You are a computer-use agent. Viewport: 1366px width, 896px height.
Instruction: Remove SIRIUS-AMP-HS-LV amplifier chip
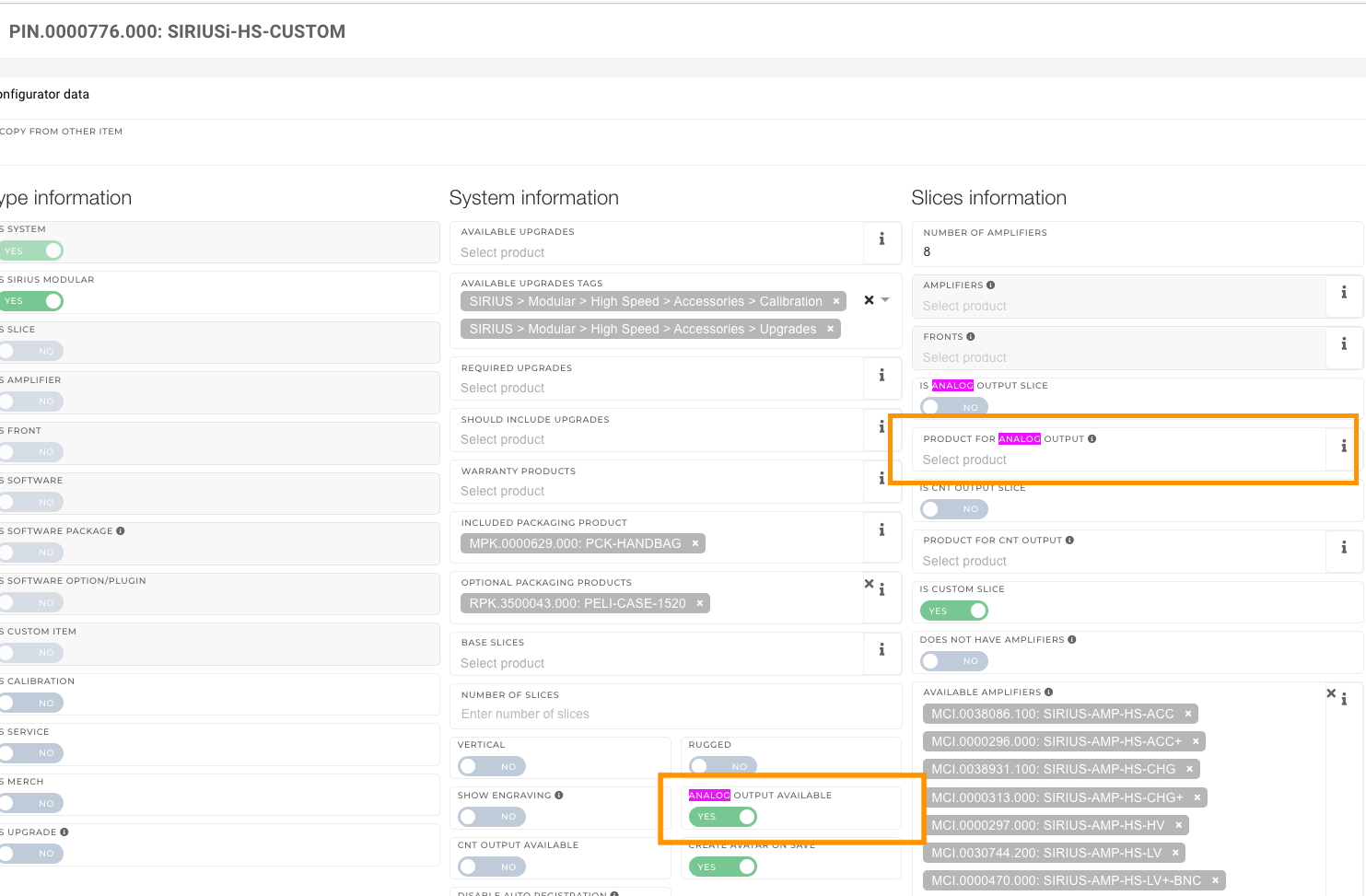point(1175,853)
